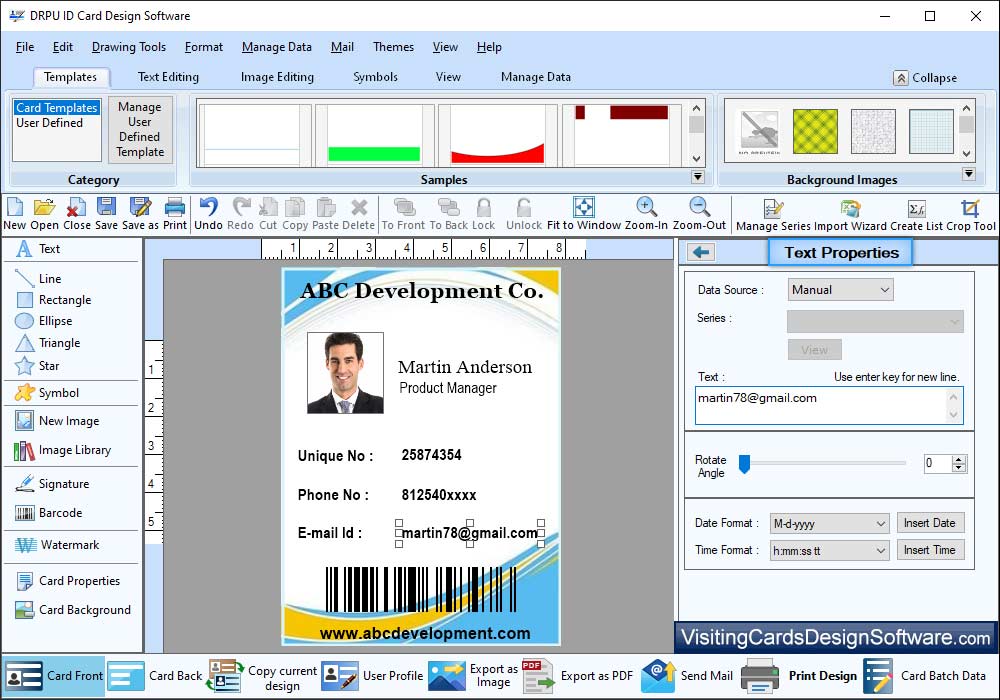Open Card Properties

tap(68, 581)
